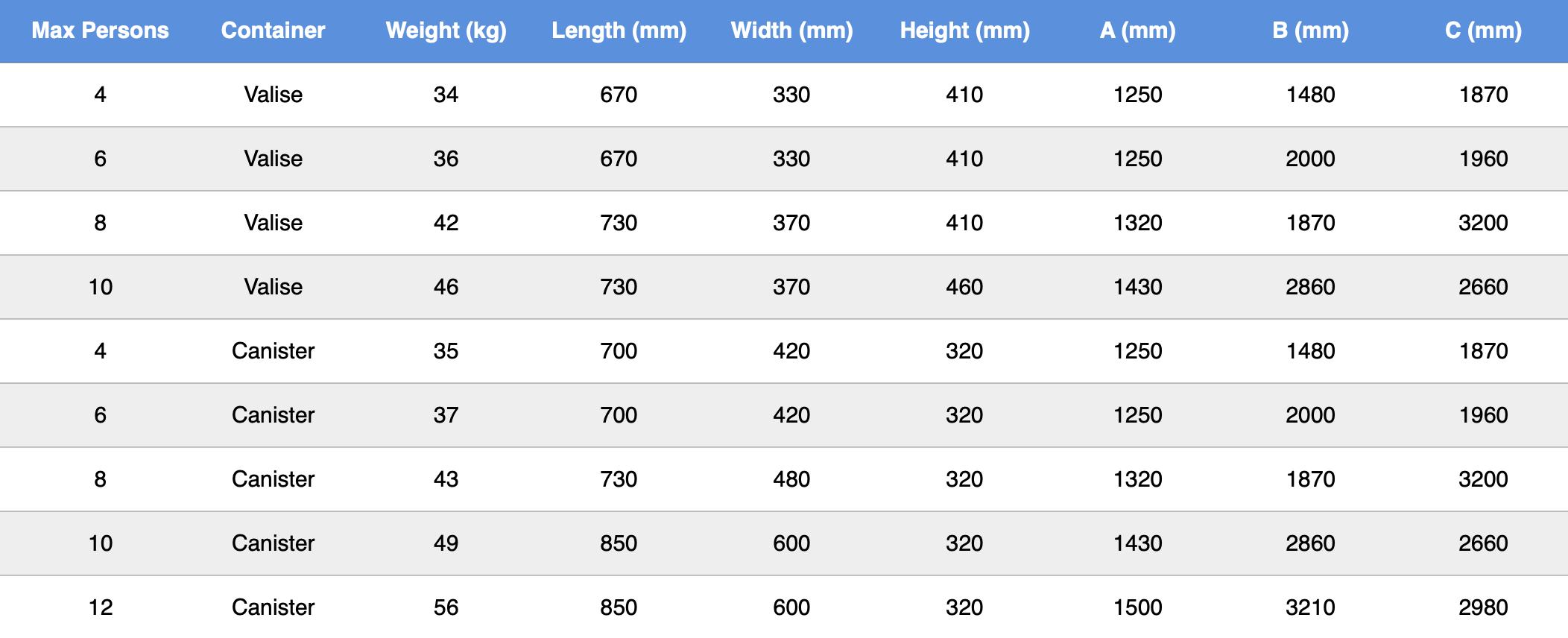Screen dimensions: 1568x638
Task: Click the height cell showing 460
Action: (x=964, y=287)
